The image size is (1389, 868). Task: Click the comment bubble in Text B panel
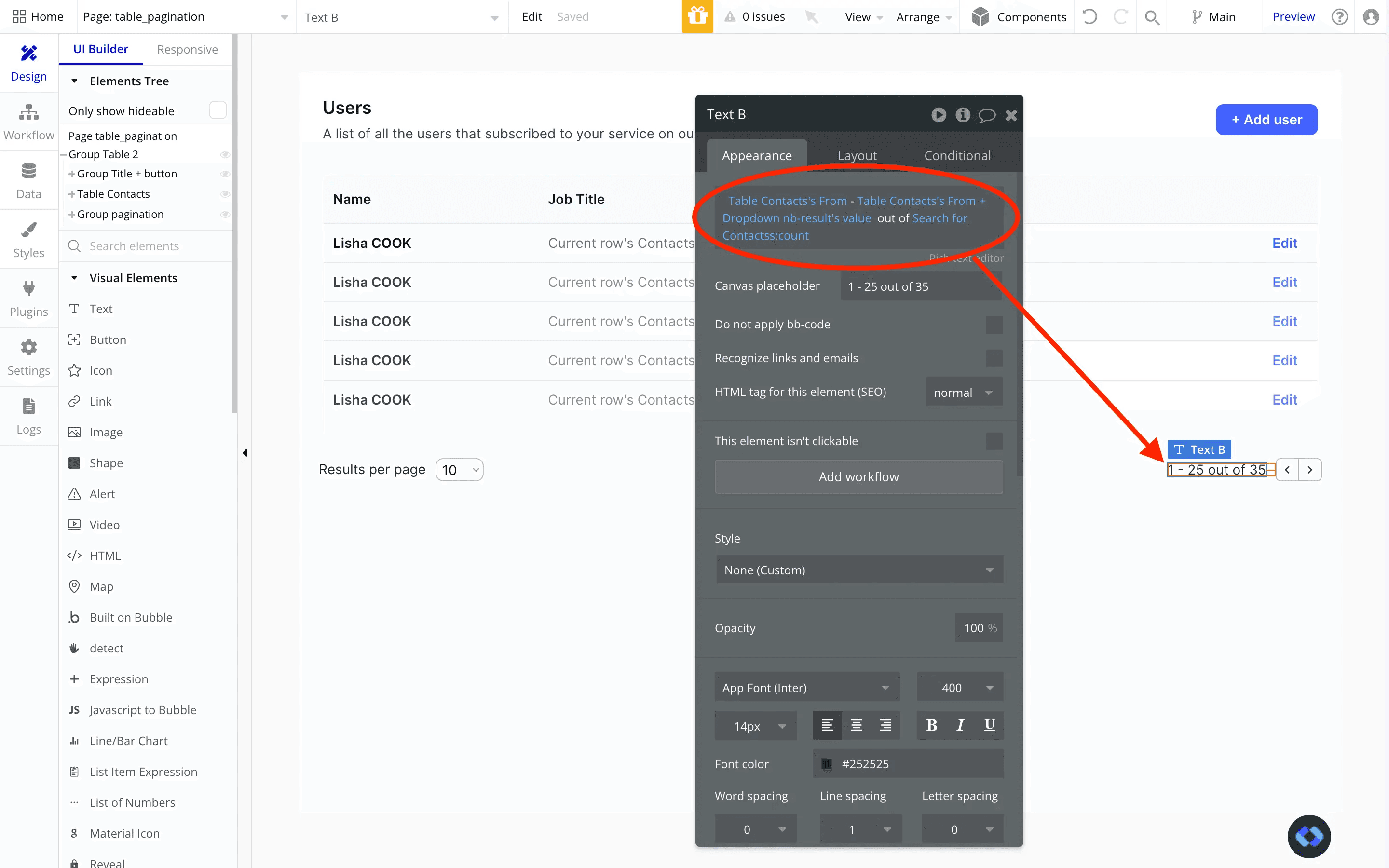987,115
